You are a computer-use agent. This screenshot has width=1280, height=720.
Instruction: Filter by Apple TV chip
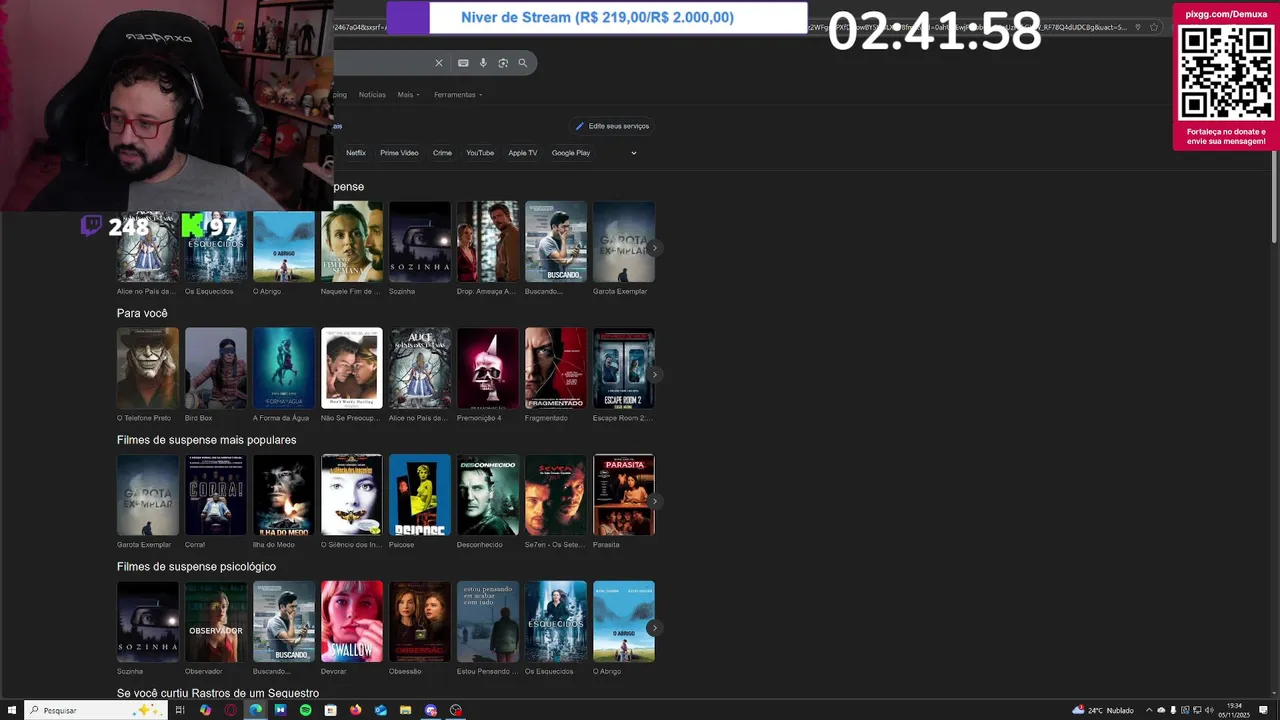click(x=523, y=153)
